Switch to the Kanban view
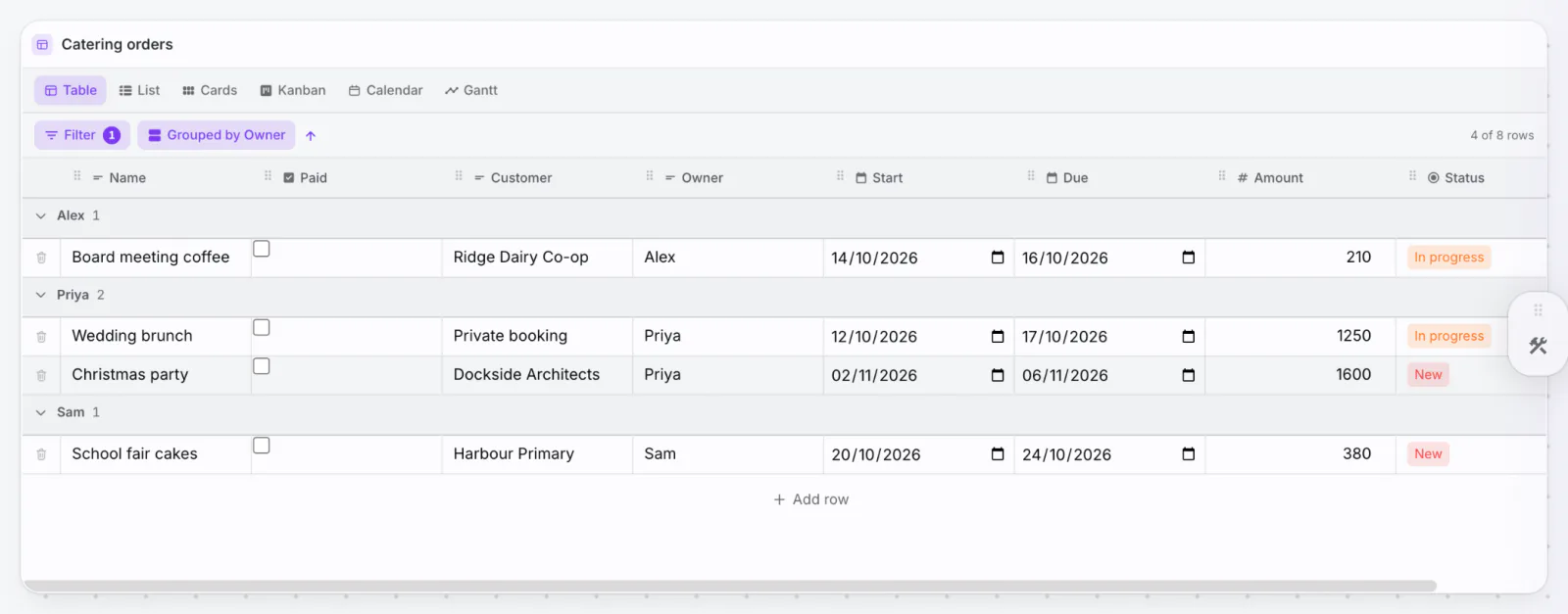Screen dimensions: 1568x614 click(x=292, y=90)
